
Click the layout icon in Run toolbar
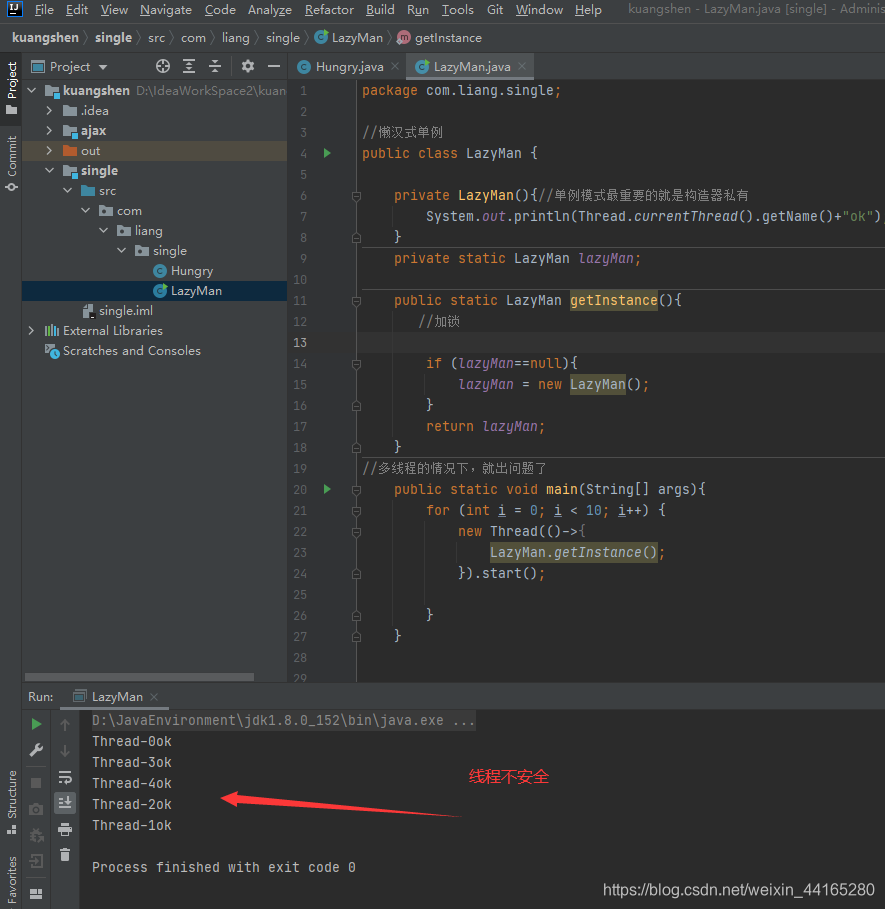click(x=36, y=894)
